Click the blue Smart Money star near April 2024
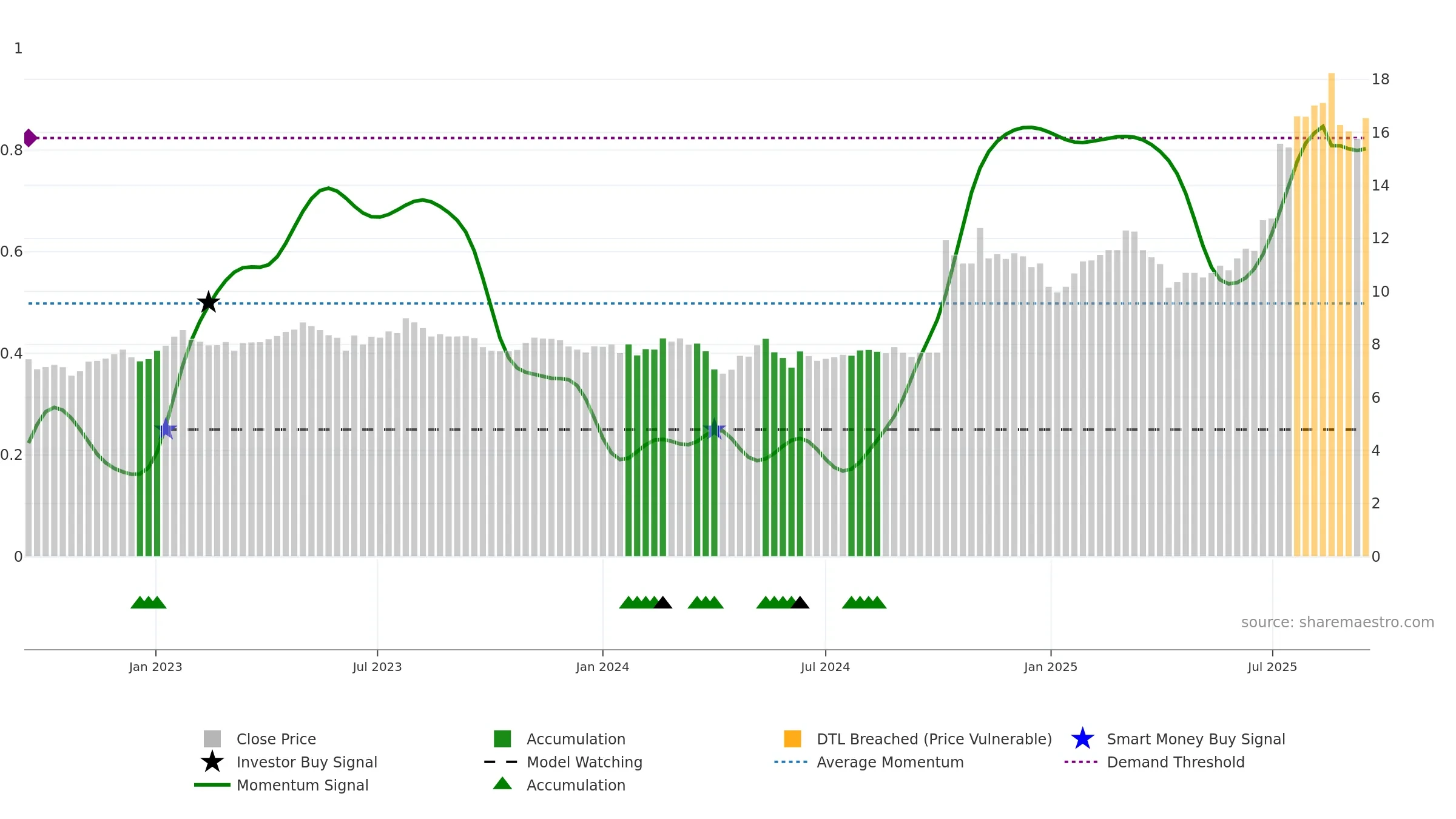The image size is (1456, 819). [x=714, y=428]
